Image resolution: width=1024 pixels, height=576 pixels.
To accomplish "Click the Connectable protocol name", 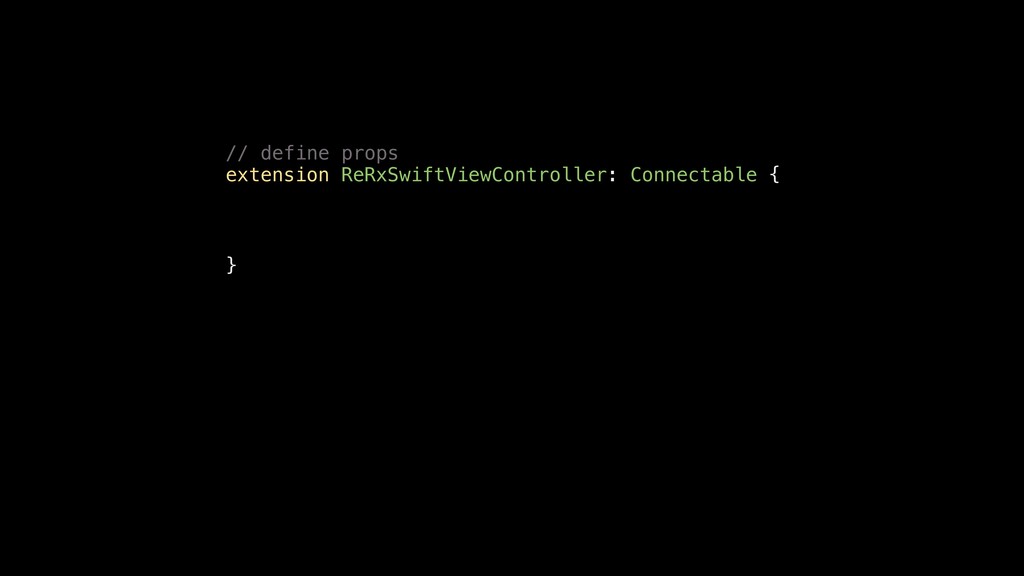I will [x=694, y=174].
